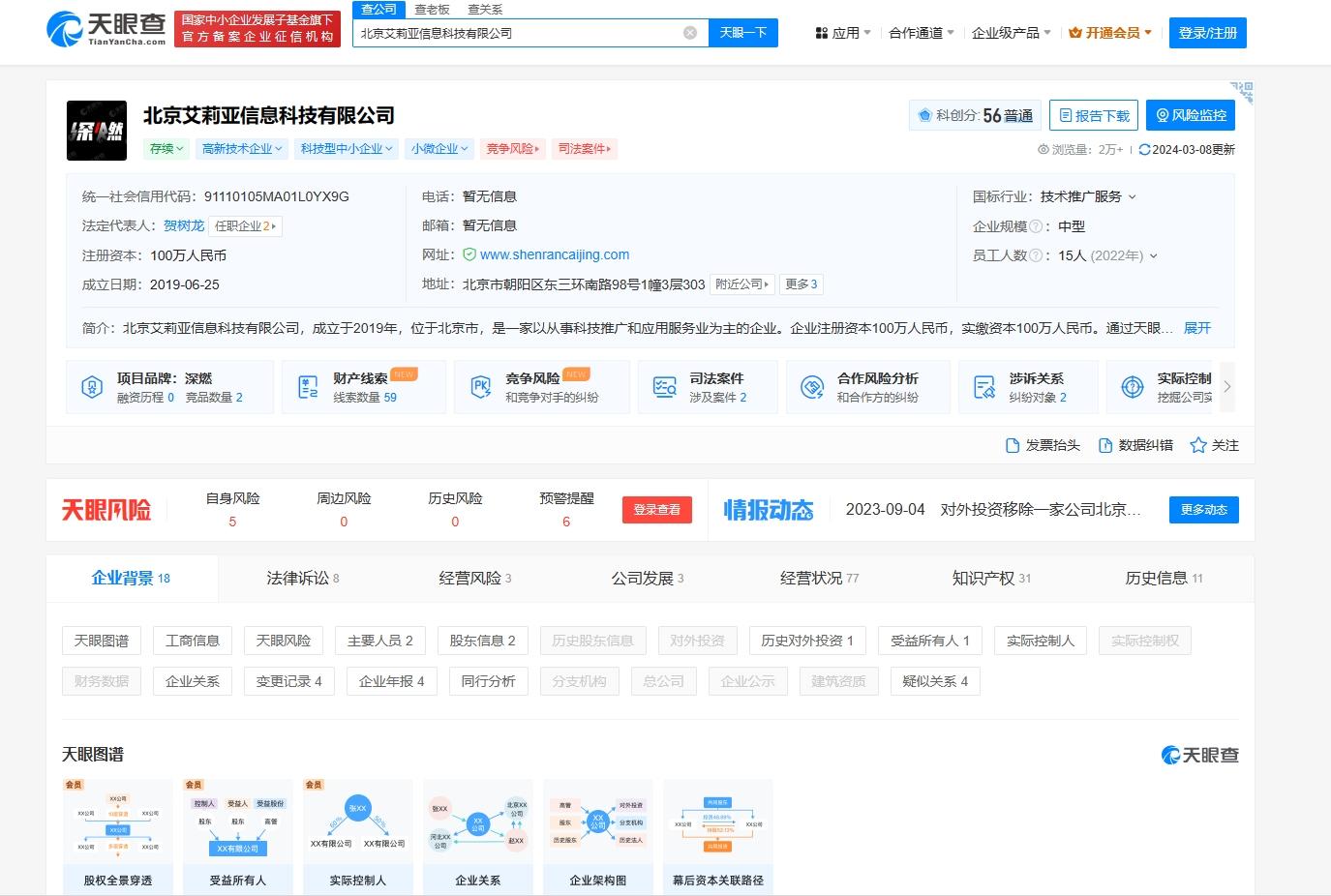Select the 变更记录 4 chip

289,681
